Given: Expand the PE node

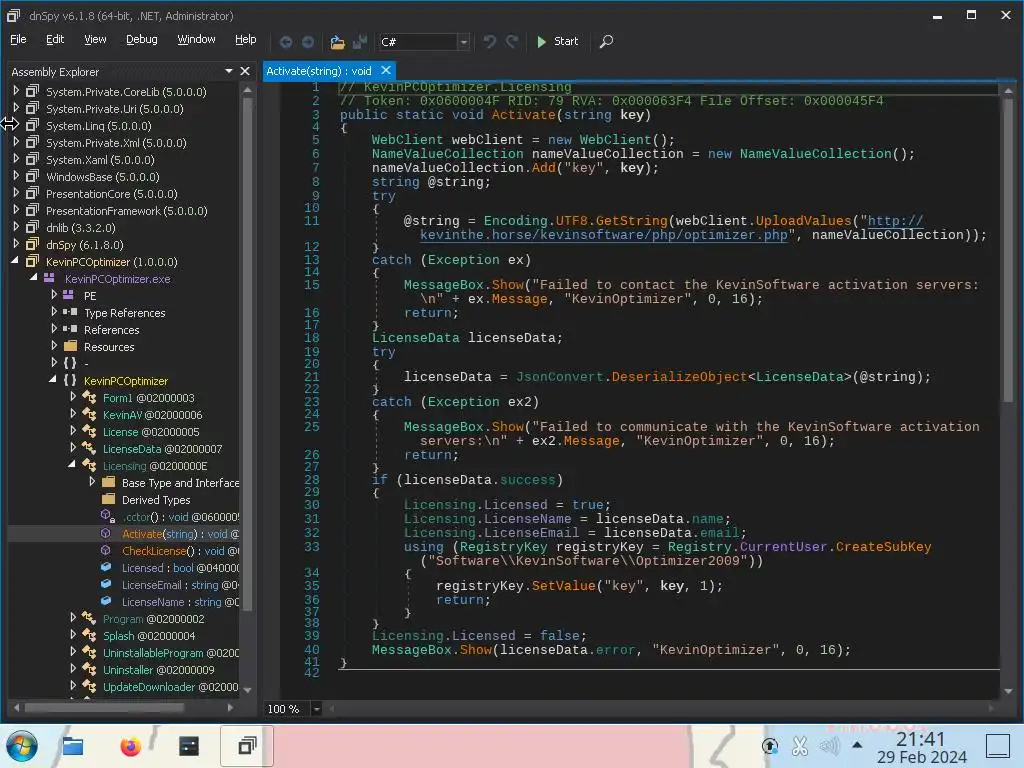Looking at the screenshot, I should 54,295.
